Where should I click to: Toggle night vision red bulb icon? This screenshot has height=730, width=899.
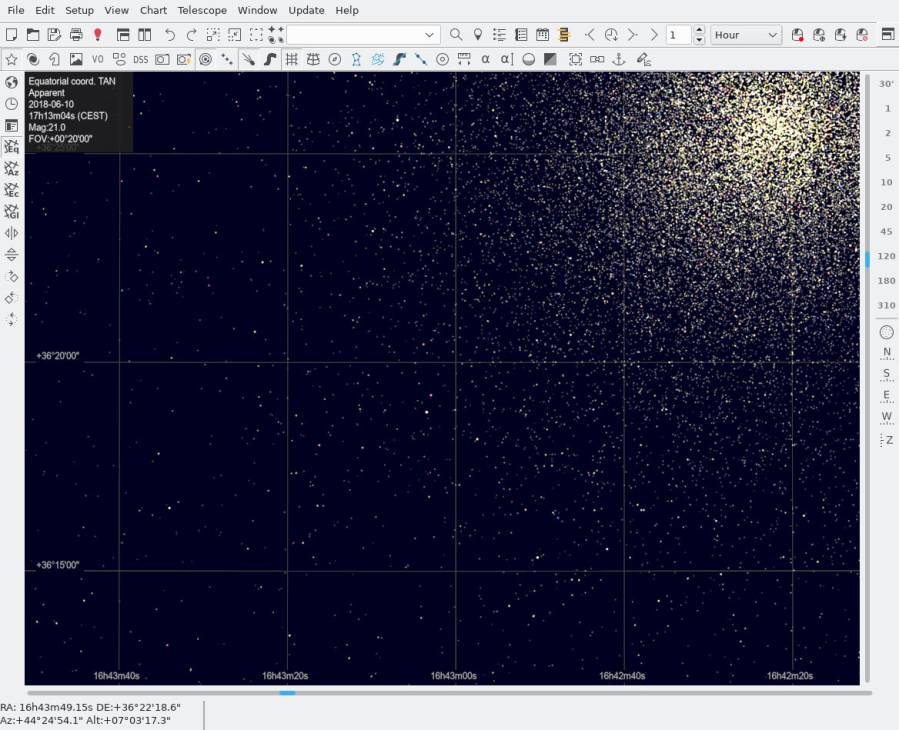click(97, 35)
